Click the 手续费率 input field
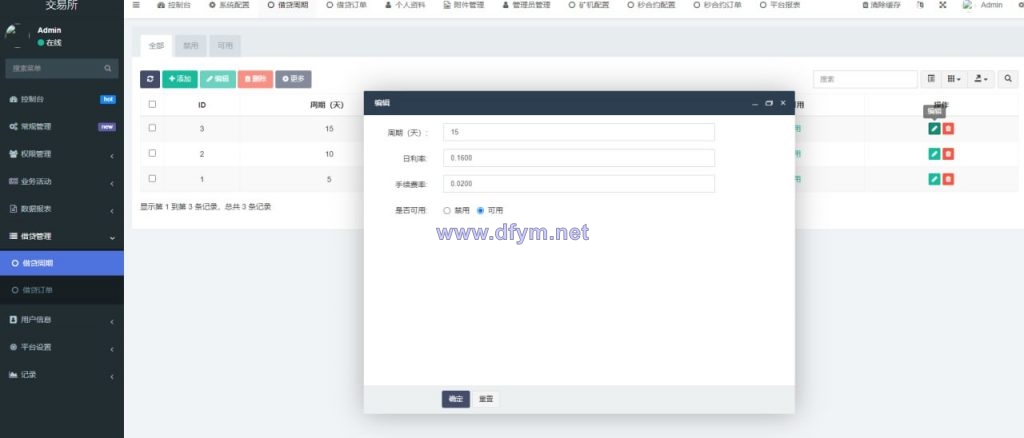This screenshot has height=438, width=1024. [x=579, y=184]
